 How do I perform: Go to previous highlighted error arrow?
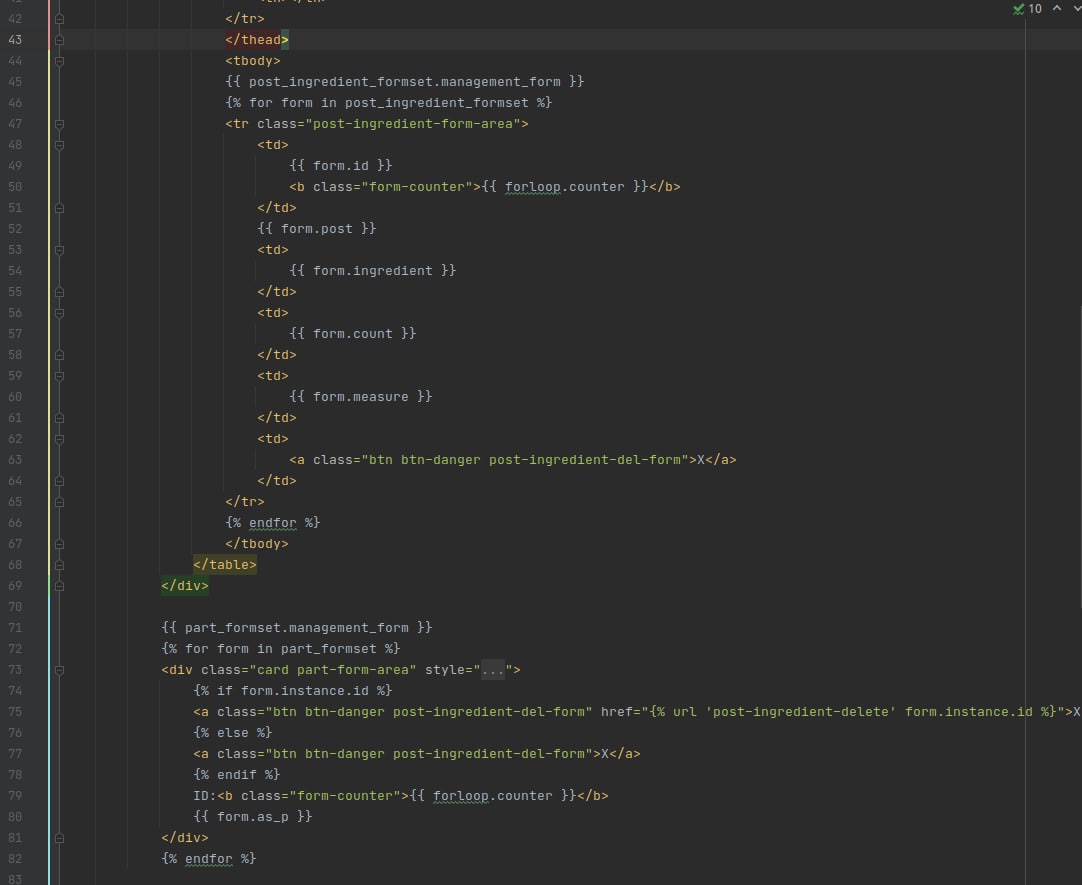click(1056, 8)
